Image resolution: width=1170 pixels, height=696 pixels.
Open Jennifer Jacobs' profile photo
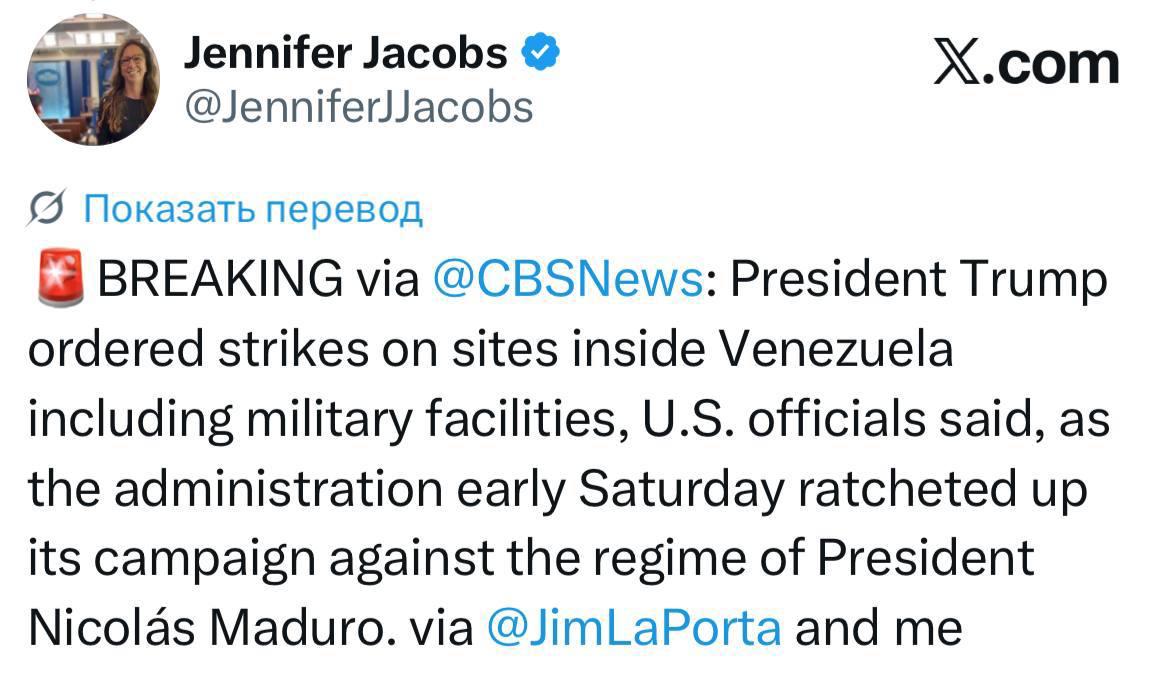(93, 80)
